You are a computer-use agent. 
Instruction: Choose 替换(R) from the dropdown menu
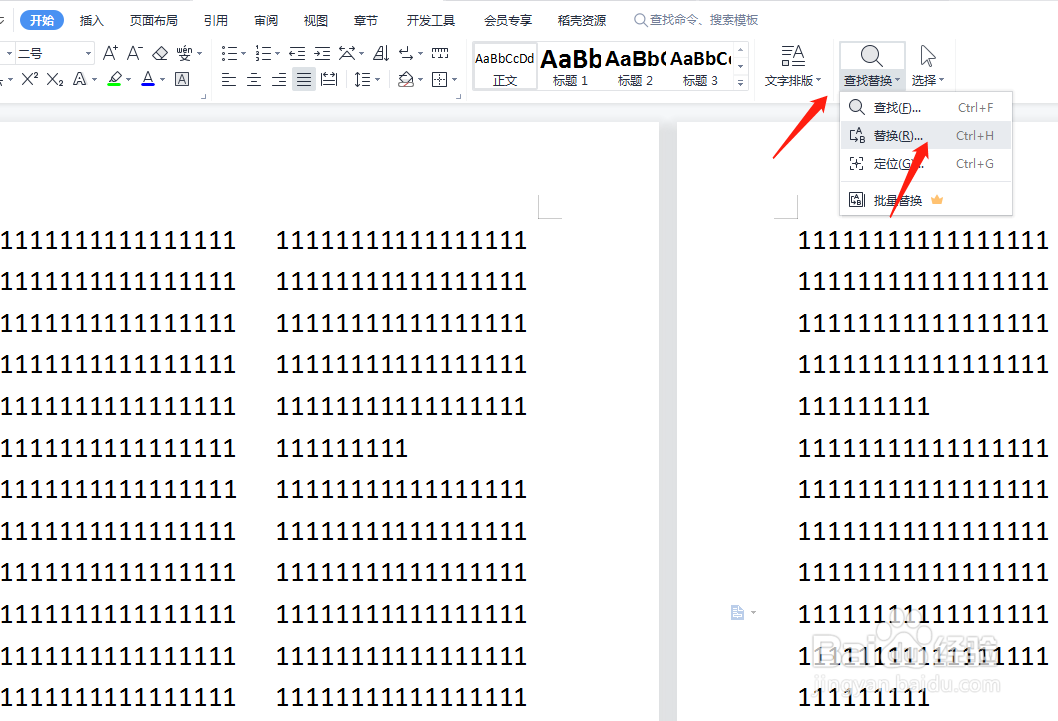pyautogui.click(x=926, y=136)
